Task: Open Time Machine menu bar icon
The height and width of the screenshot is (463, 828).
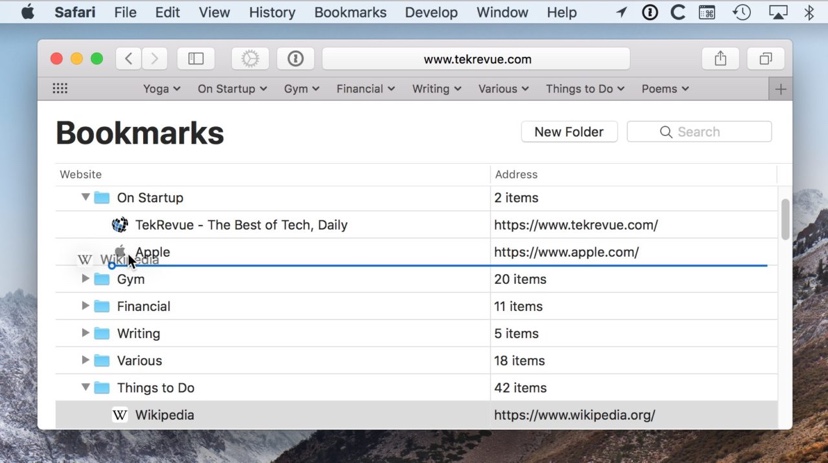Action: coord(741,12)
